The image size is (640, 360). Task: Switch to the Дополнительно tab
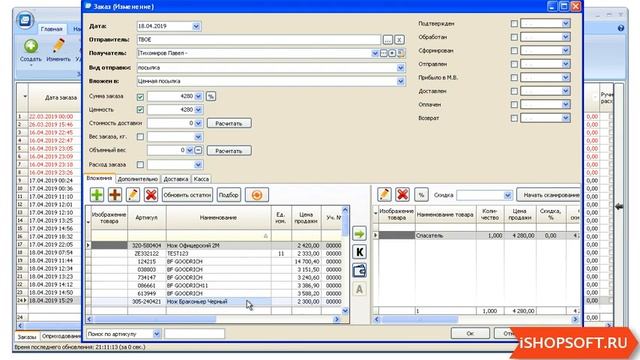tap(138, 179)
